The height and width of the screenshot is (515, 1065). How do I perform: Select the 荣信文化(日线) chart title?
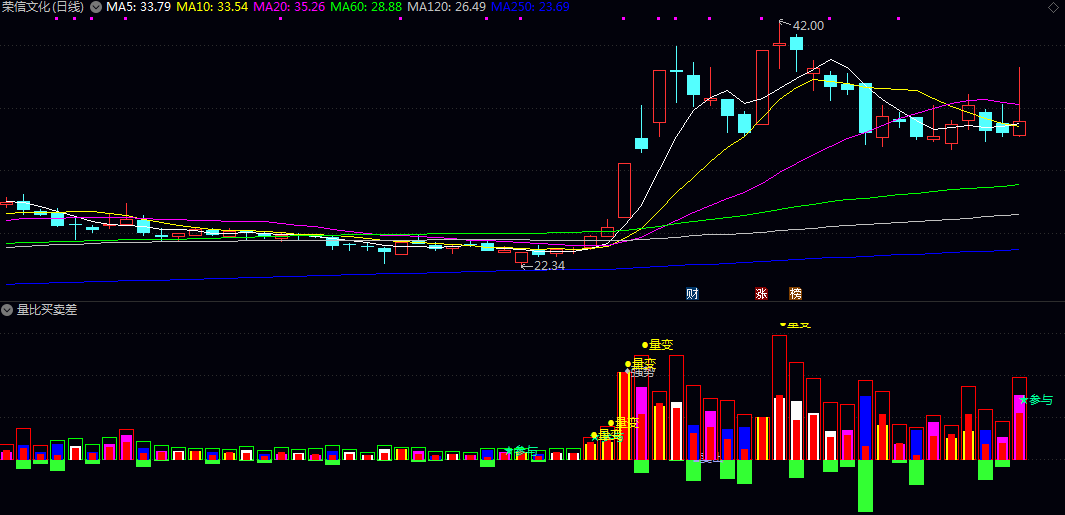point(43,7)
